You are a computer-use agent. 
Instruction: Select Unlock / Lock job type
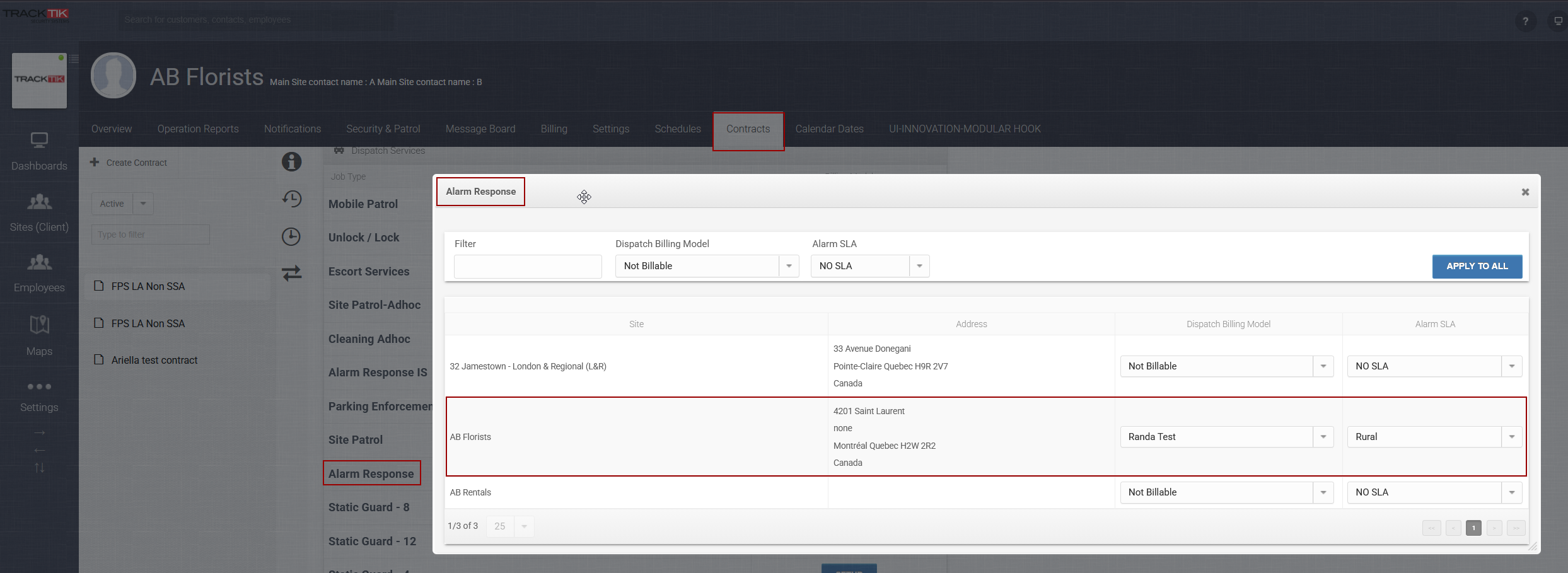coord(364,238)
